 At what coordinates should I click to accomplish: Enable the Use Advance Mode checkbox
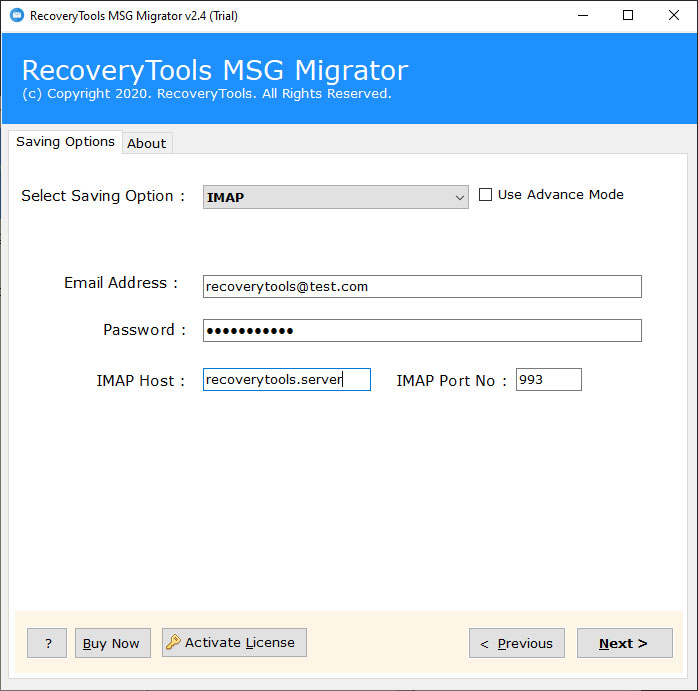tap(485, 195)
